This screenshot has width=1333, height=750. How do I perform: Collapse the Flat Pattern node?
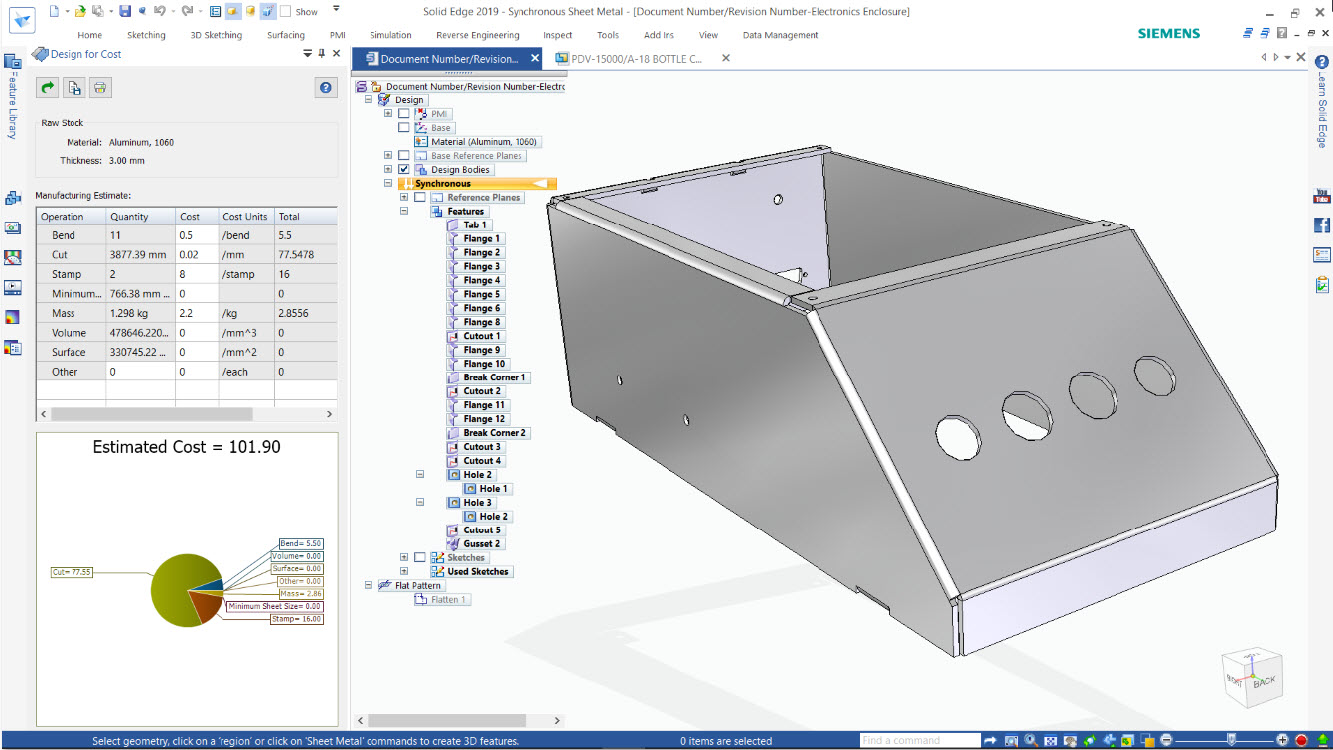[x=368, y=586]
